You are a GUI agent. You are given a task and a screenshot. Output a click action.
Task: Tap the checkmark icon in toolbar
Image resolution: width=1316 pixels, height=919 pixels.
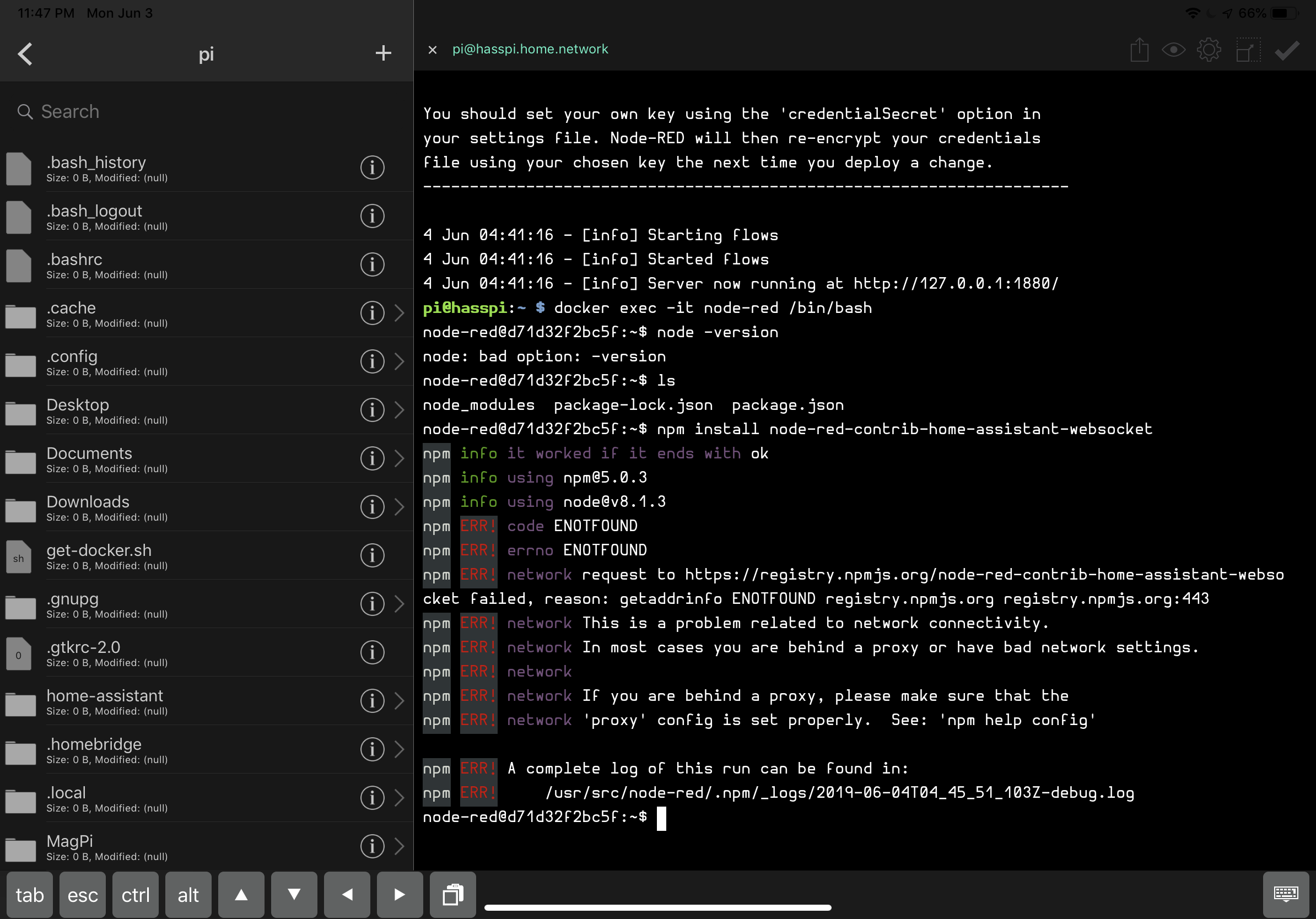click(1287, 51)
